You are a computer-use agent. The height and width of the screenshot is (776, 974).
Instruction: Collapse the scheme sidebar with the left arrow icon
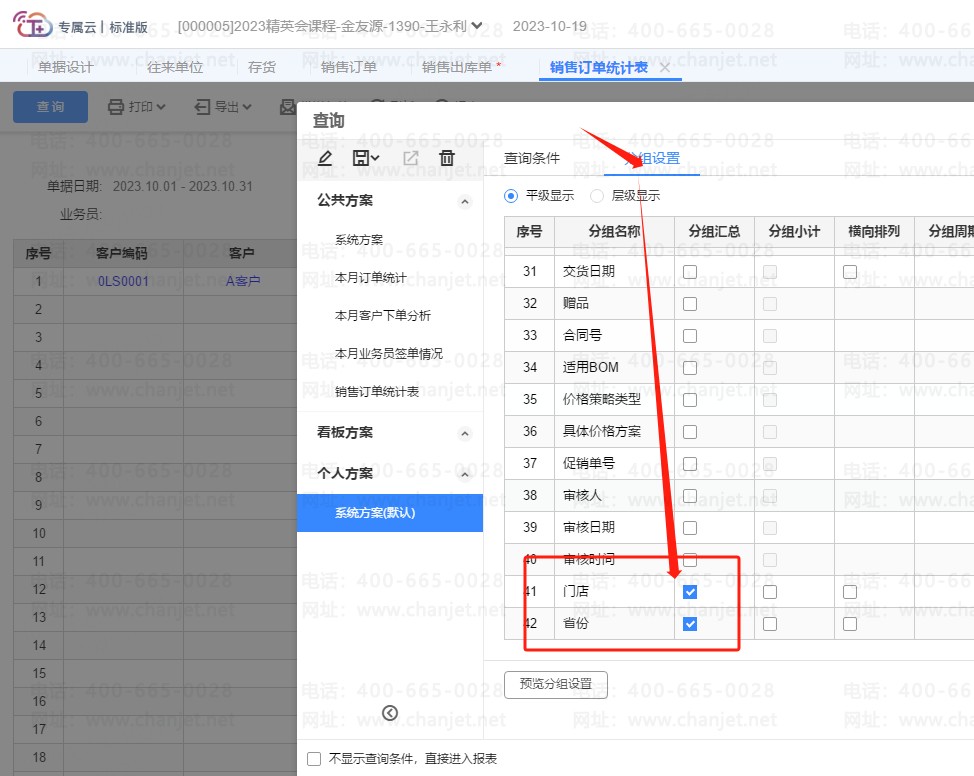pyautogui.click(x=390, y=712)
